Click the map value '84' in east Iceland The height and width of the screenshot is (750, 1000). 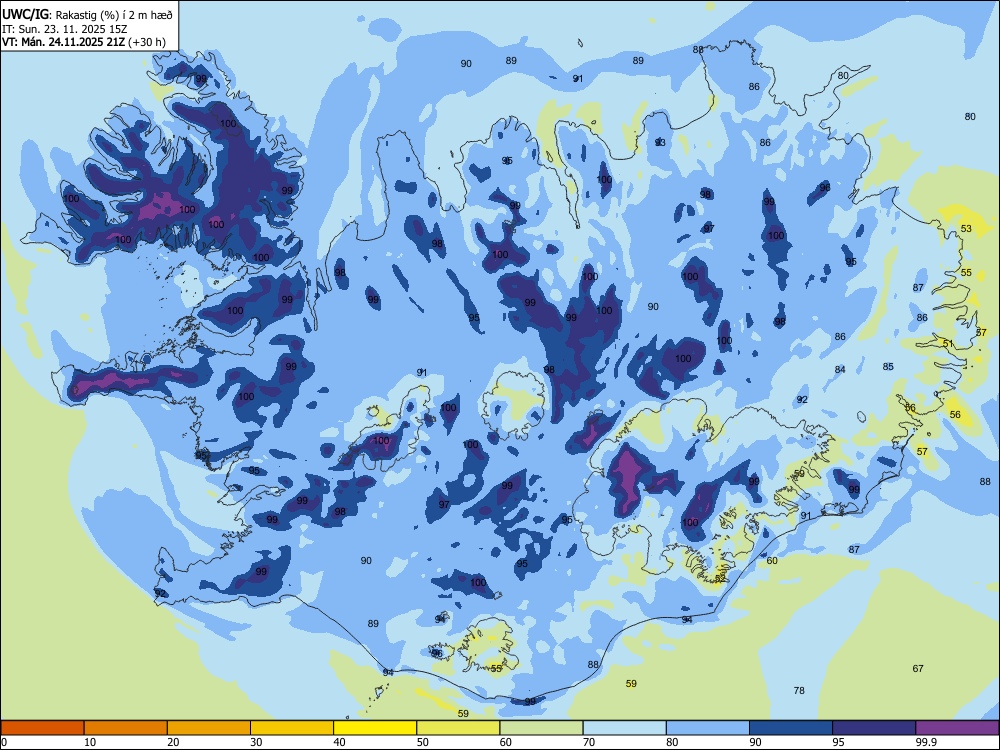coord(840,369)
